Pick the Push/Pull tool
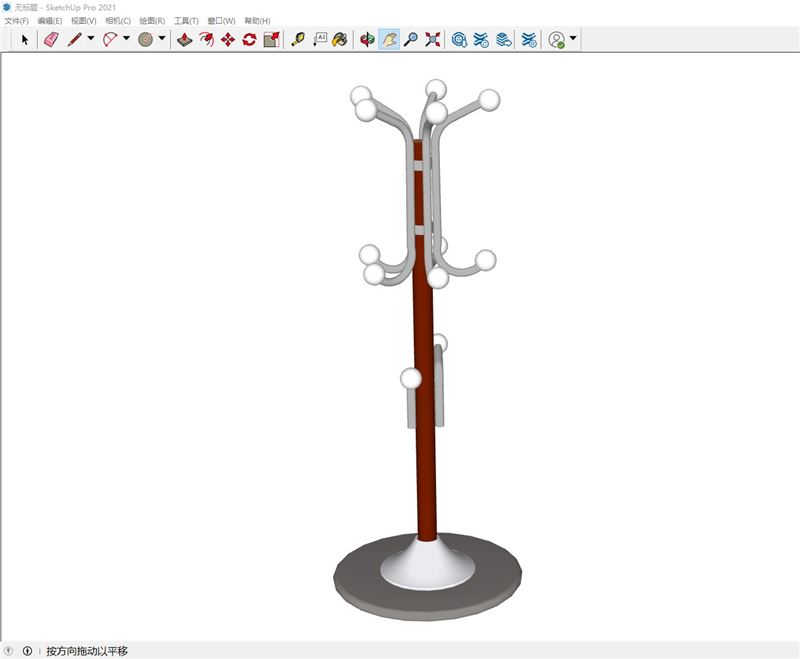The image size is (800, 659). tap(184, 40)
